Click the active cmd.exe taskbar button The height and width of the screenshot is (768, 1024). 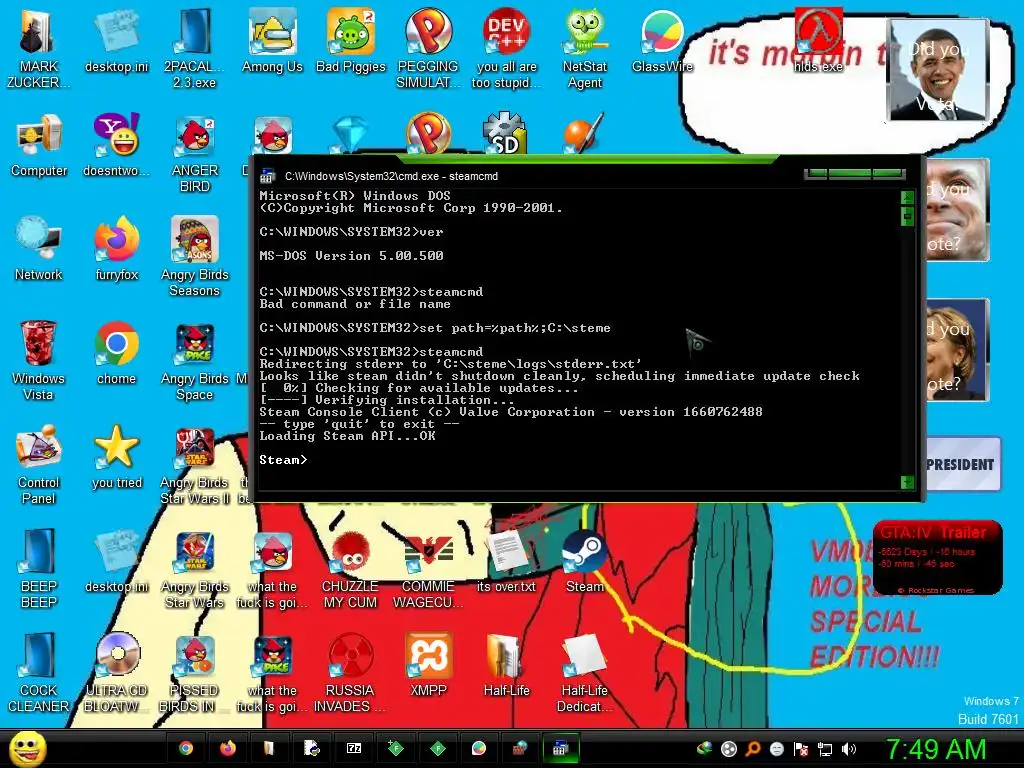click(x=560, y=748)
